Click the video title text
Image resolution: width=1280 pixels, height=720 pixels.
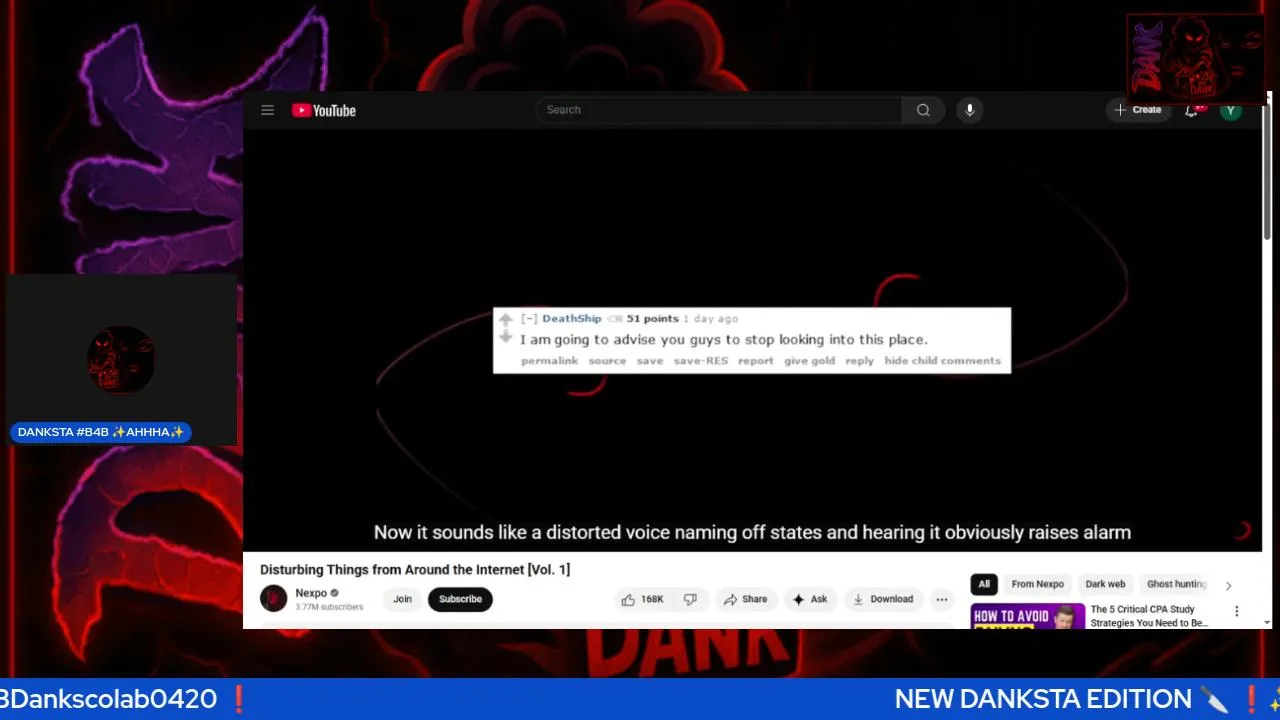point(415,569)
